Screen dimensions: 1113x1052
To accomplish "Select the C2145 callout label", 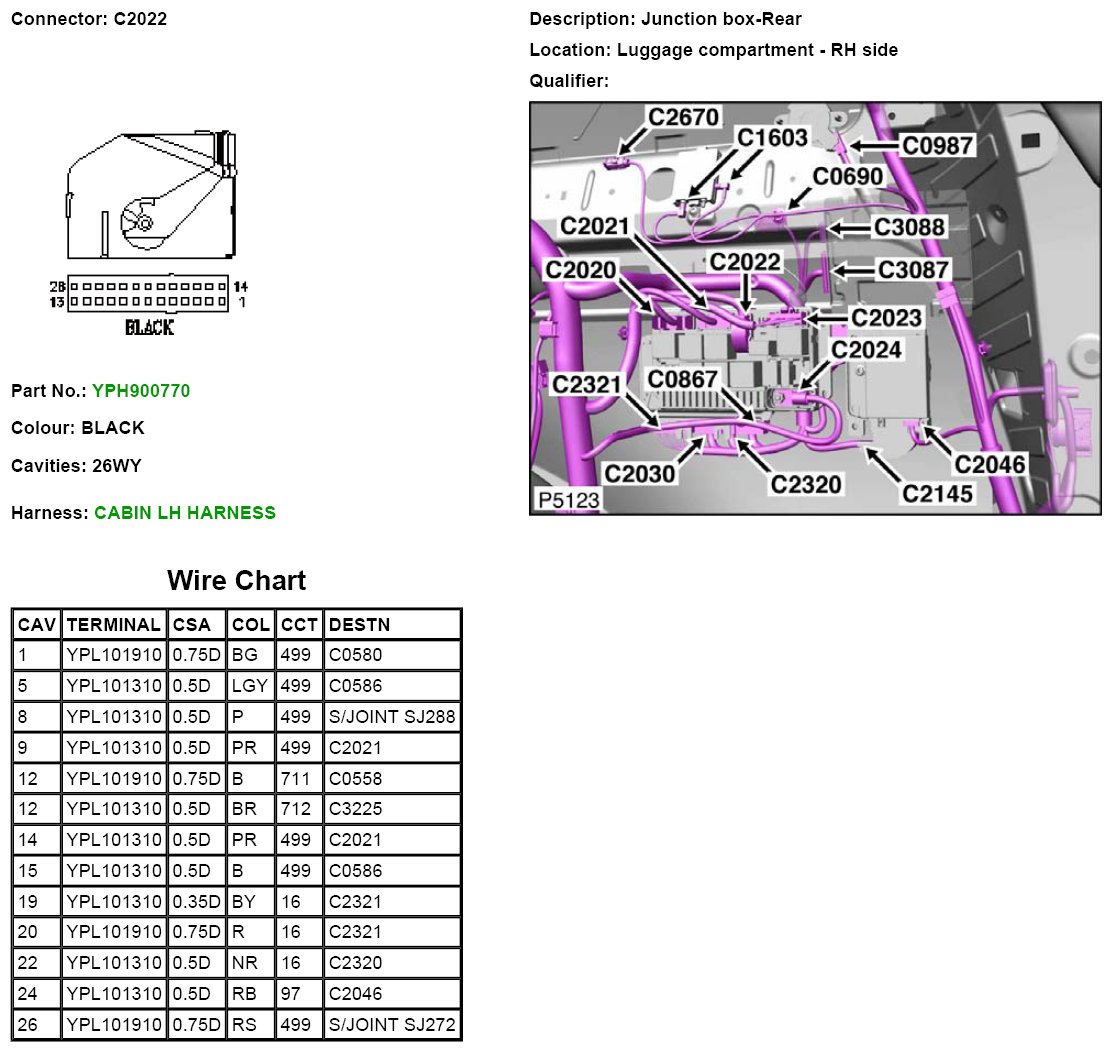I will tap(938, 492).
